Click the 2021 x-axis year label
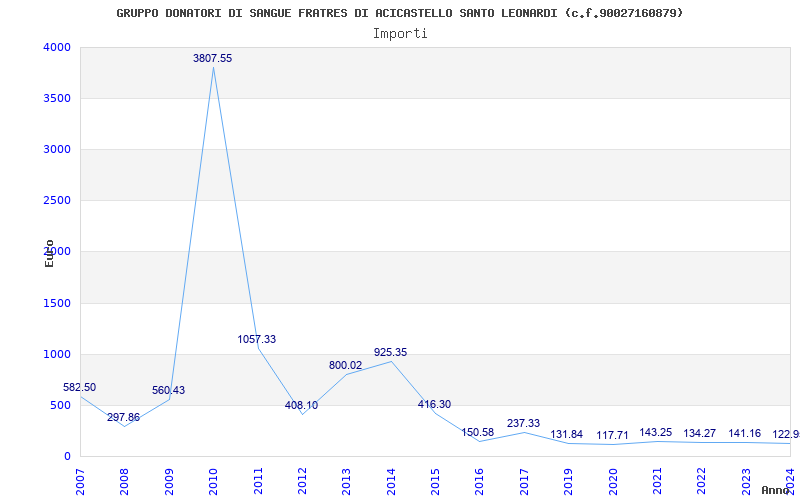This screenshot has width=800, height=500. tap(657, 481)
